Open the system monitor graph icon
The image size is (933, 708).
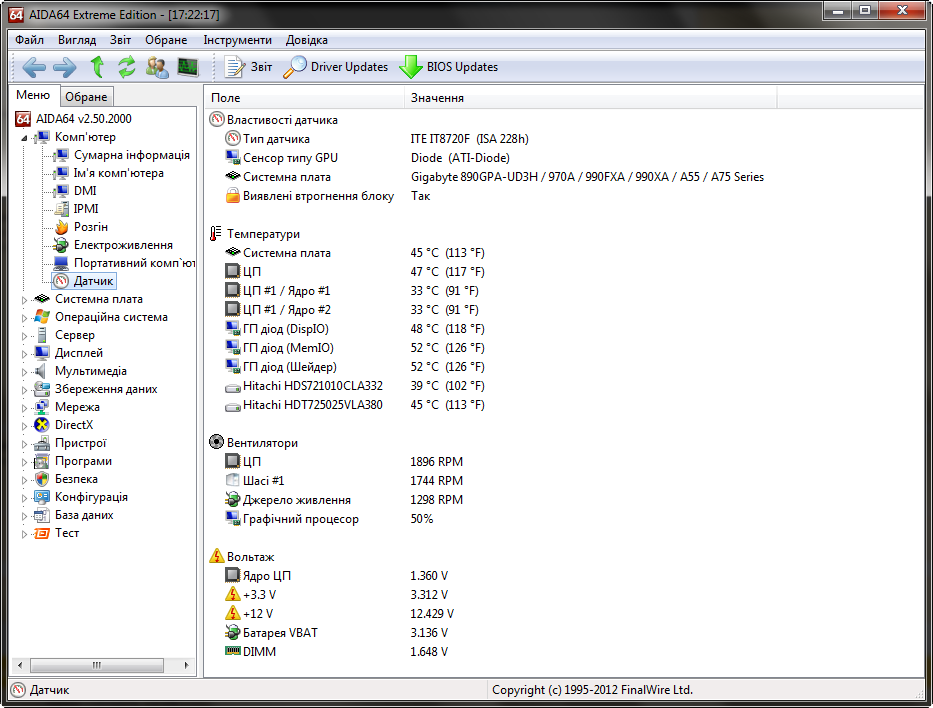(x=188, y=67)
